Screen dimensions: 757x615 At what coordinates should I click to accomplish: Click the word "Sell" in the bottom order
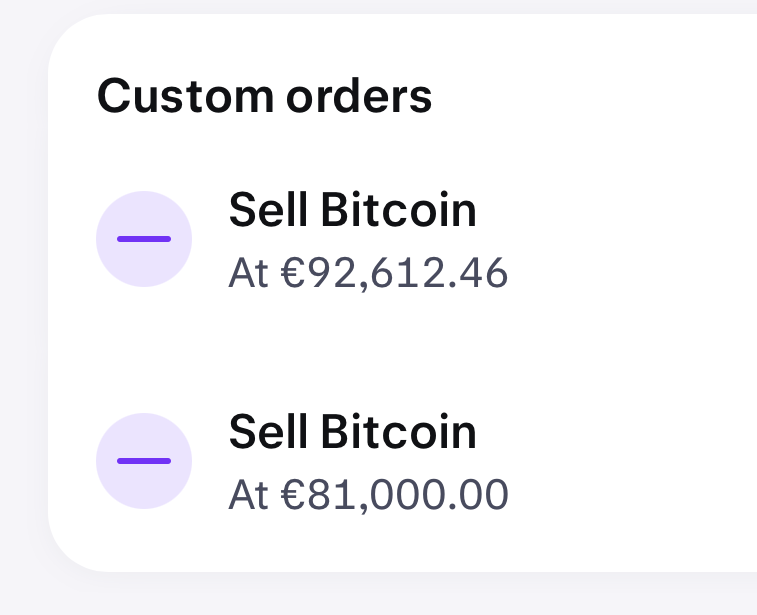point(268,433)
